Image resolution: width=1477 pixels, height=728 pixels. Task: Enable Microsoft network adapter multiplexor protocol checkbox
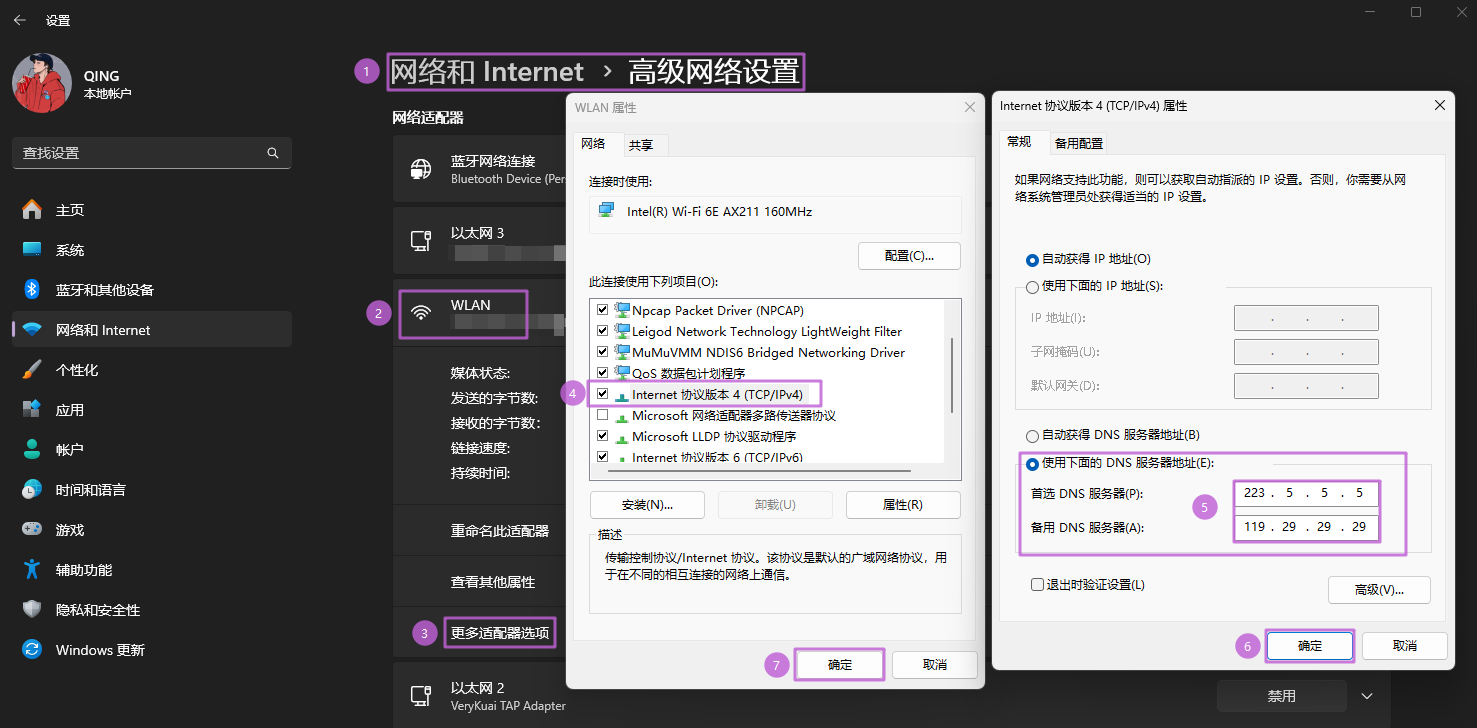pos(602,415)
